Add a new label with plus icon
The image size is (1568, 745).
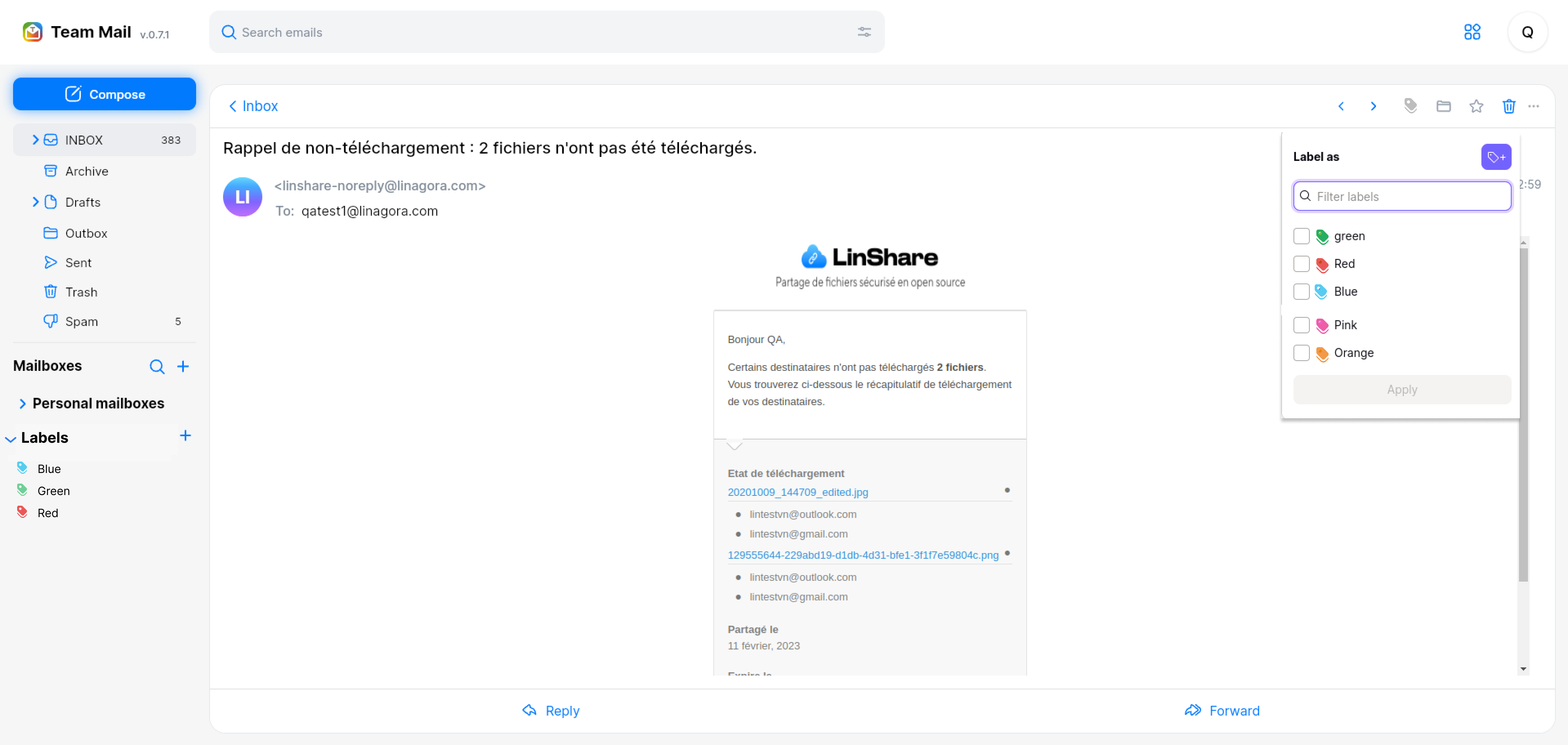point(185,436)
